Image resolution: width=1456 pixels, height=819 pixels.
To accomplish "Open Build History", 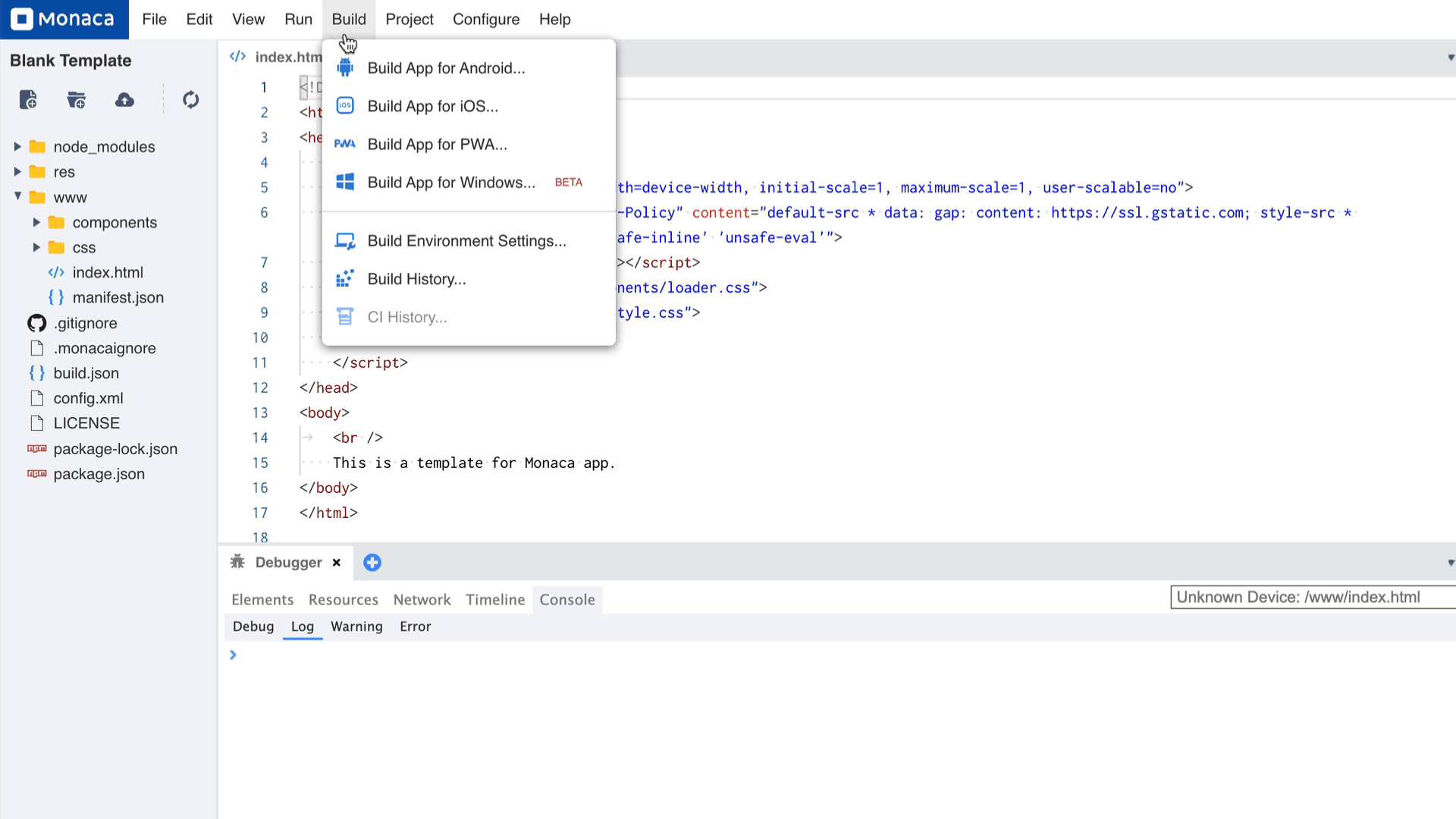I will (469, 279).
